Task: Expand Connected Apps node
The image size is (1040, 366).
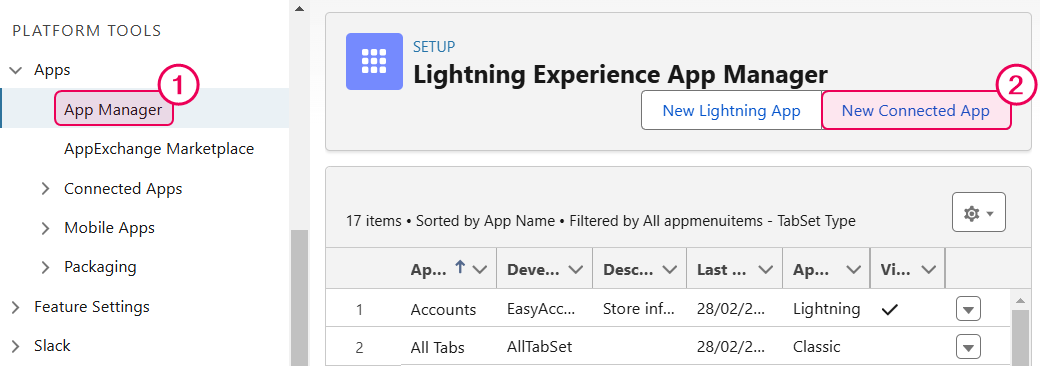Action: [45, 189]
